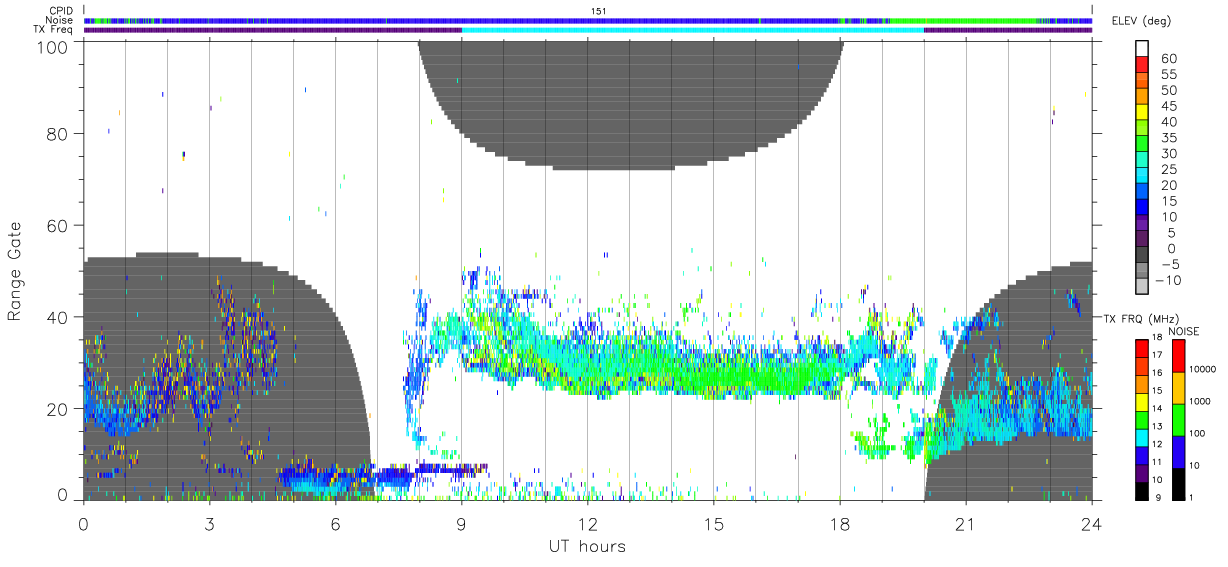Click the 'Noise' row label at top left
Image resolution: width=1228 pixels, height=567 pixels.
point(60,19)
